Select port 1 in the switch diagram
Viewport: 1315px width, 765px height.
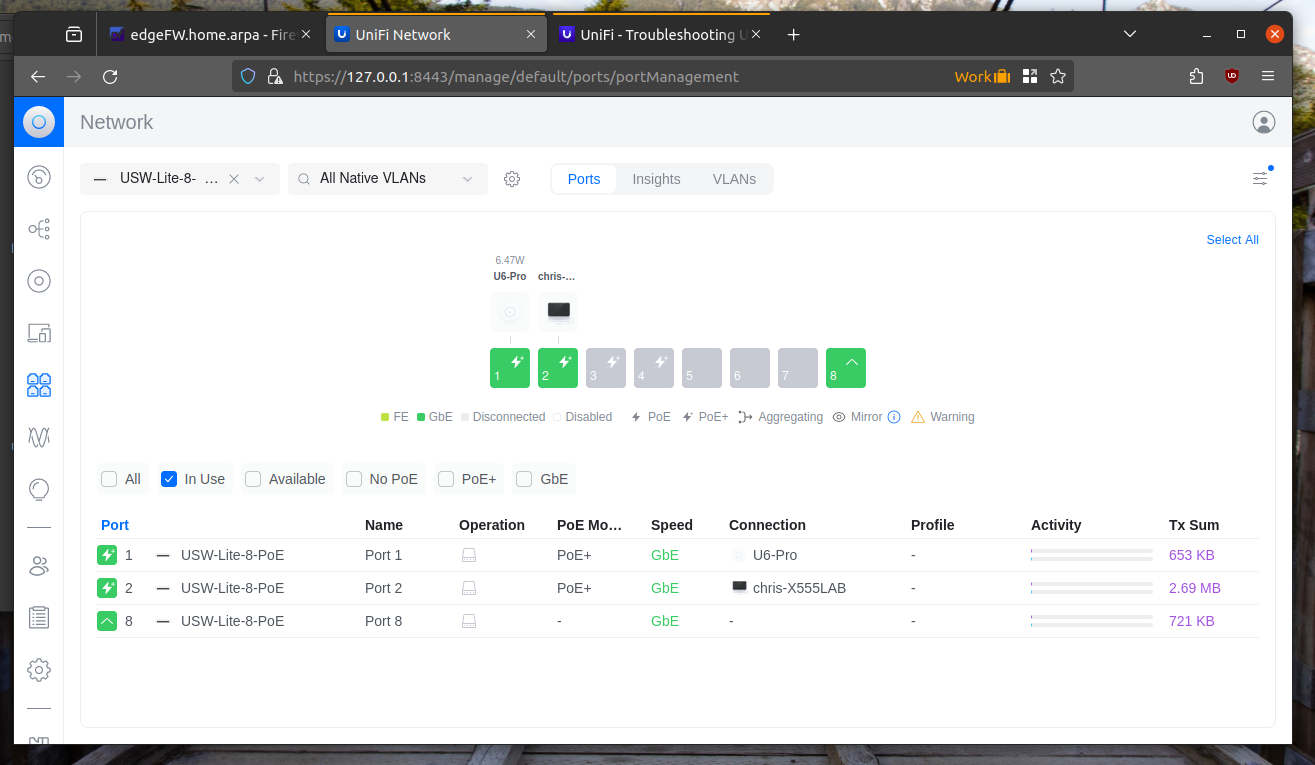pos(510,368)
